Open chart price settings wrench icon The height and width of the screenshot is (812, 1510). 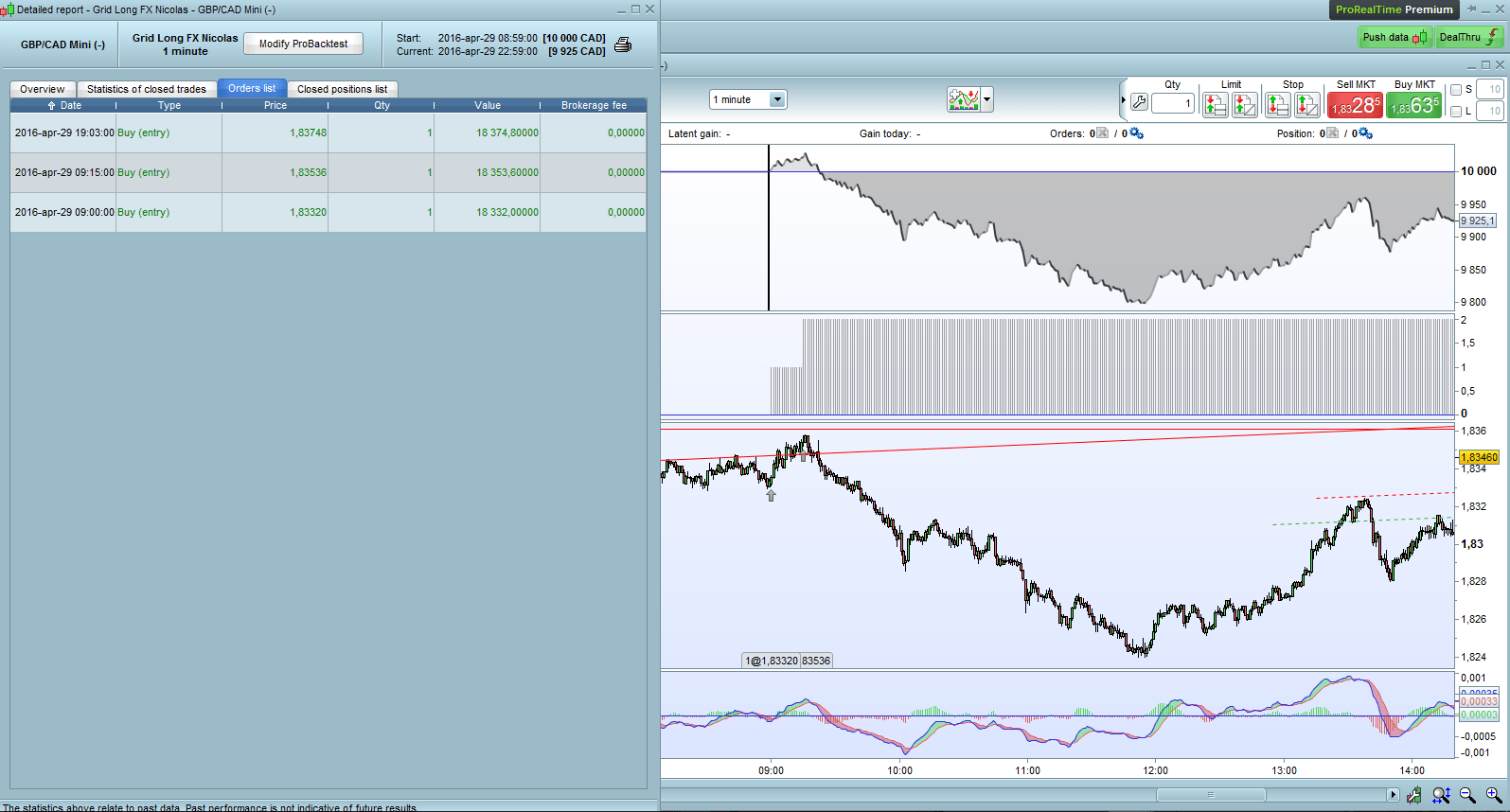(x=1413, y=795)
